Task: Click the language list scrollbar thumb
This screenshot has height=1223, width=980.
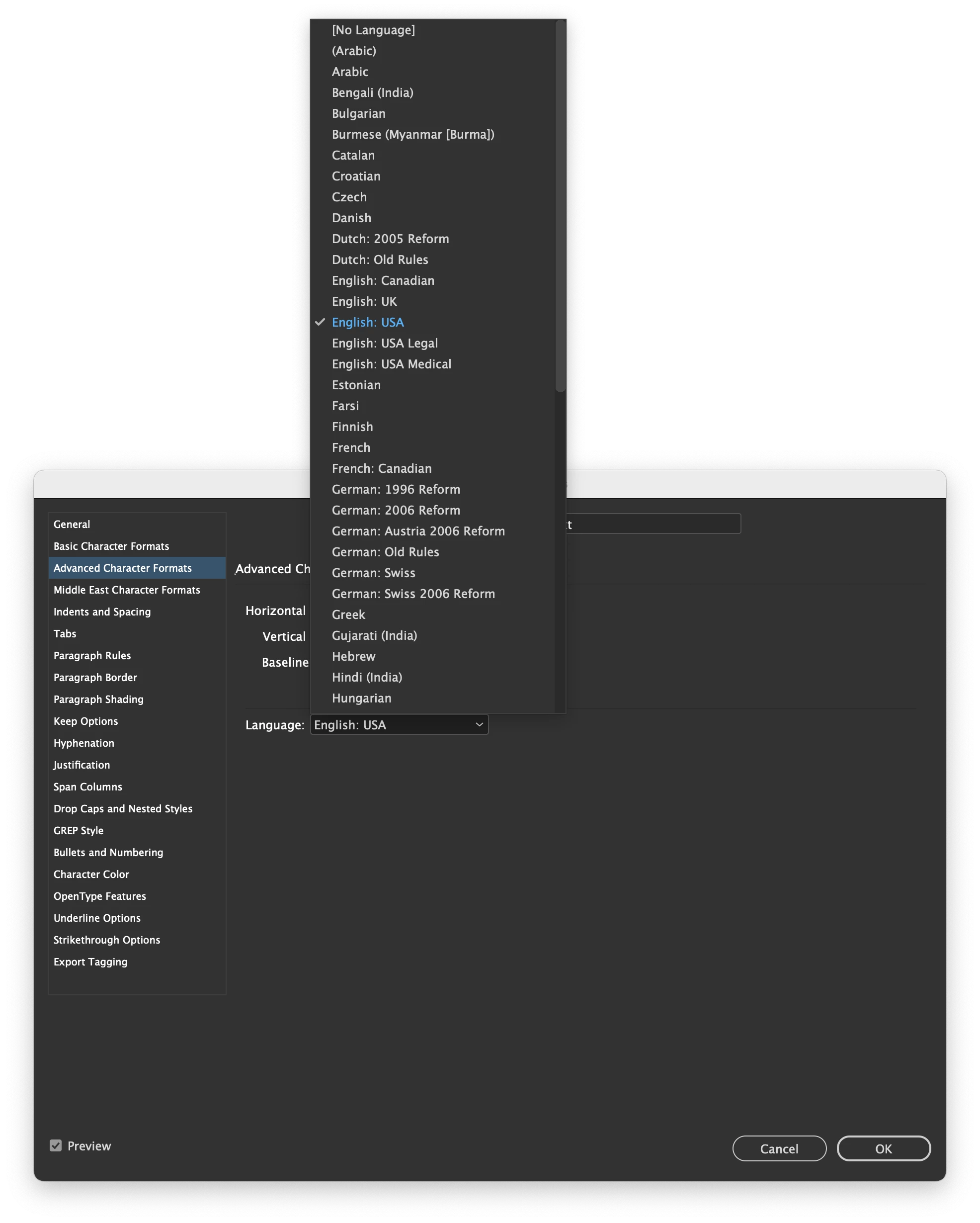Action: tap(561, 204)
